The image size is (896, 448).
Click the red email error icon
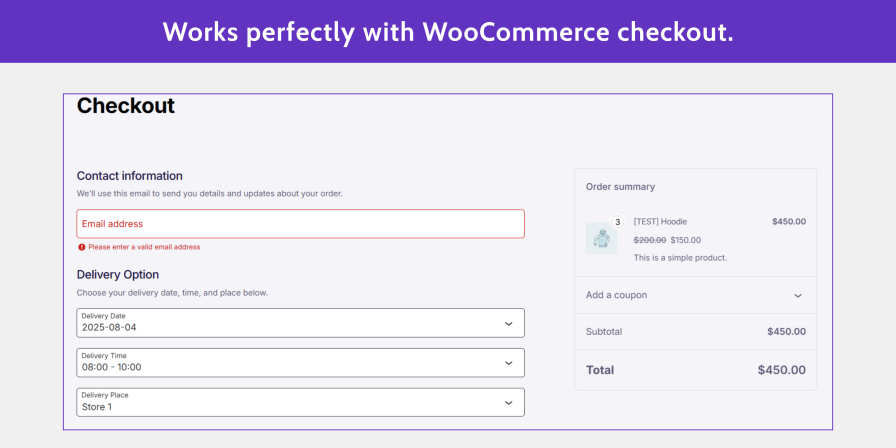pyautogui.click(x=82, y=247)
